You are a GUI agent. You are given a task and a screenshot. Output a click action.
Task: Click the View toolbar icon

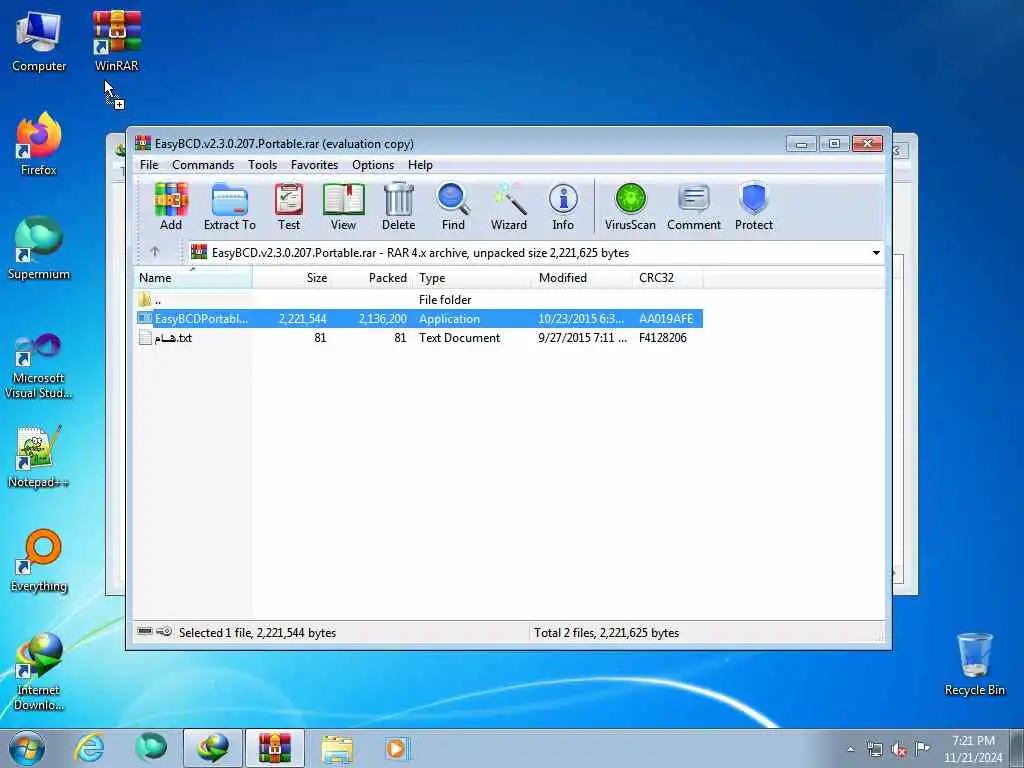344,206
